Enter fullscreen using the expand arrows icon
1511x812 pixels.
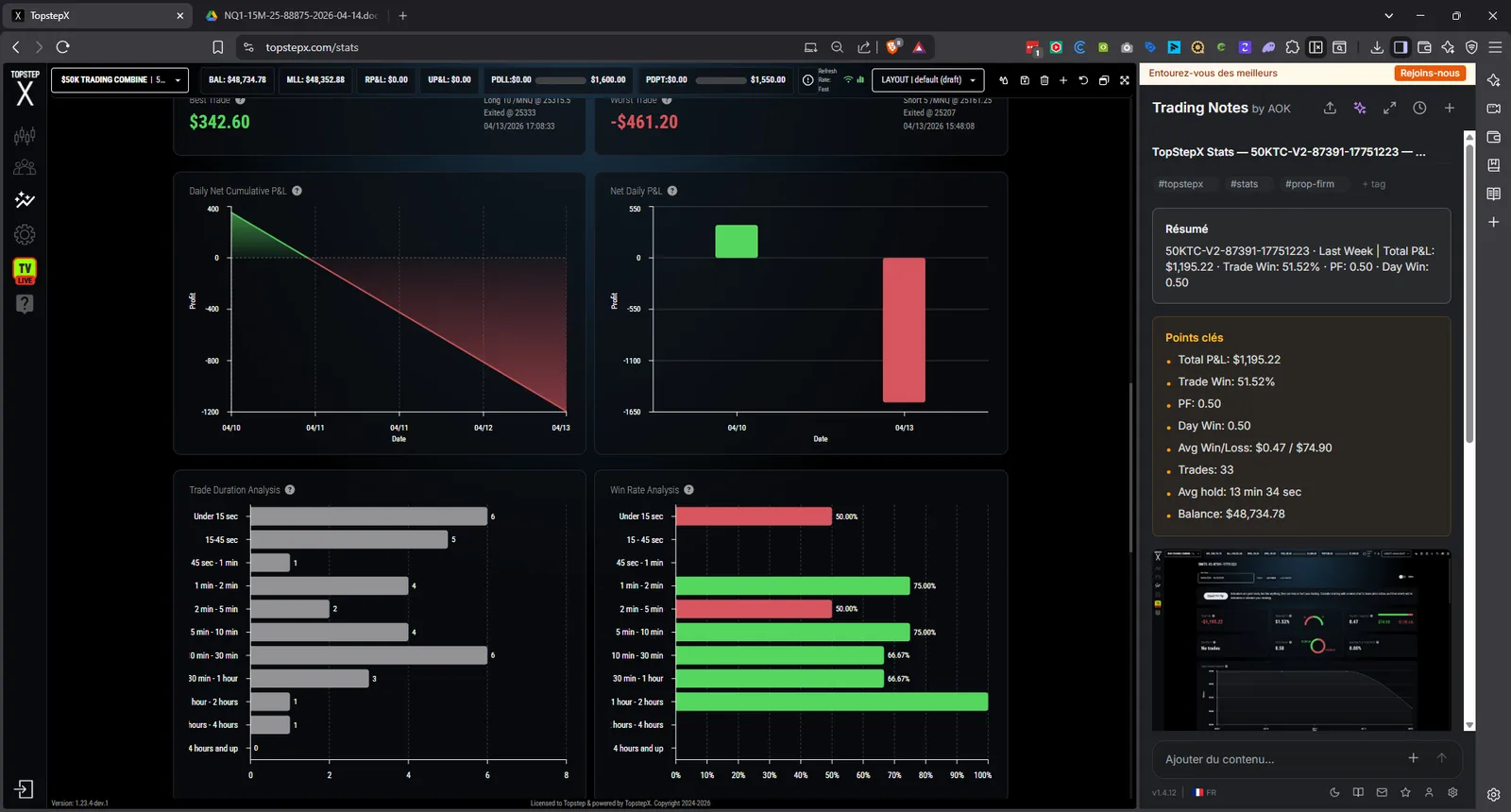[1125, 80]
